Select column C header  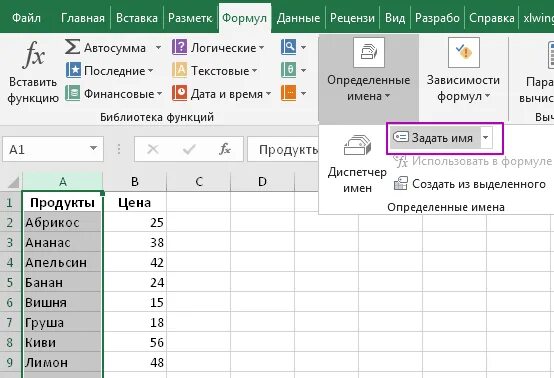(199, 182)
